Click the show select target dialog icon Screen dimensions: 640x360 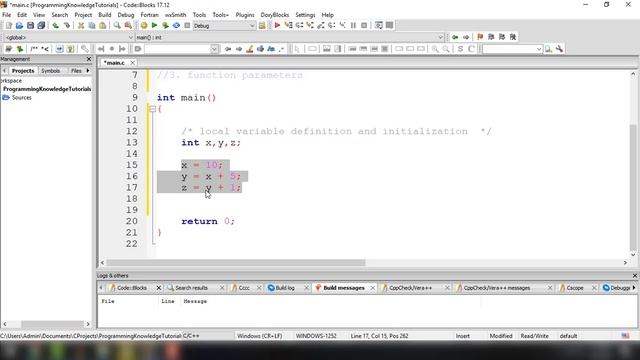[262, 25]
